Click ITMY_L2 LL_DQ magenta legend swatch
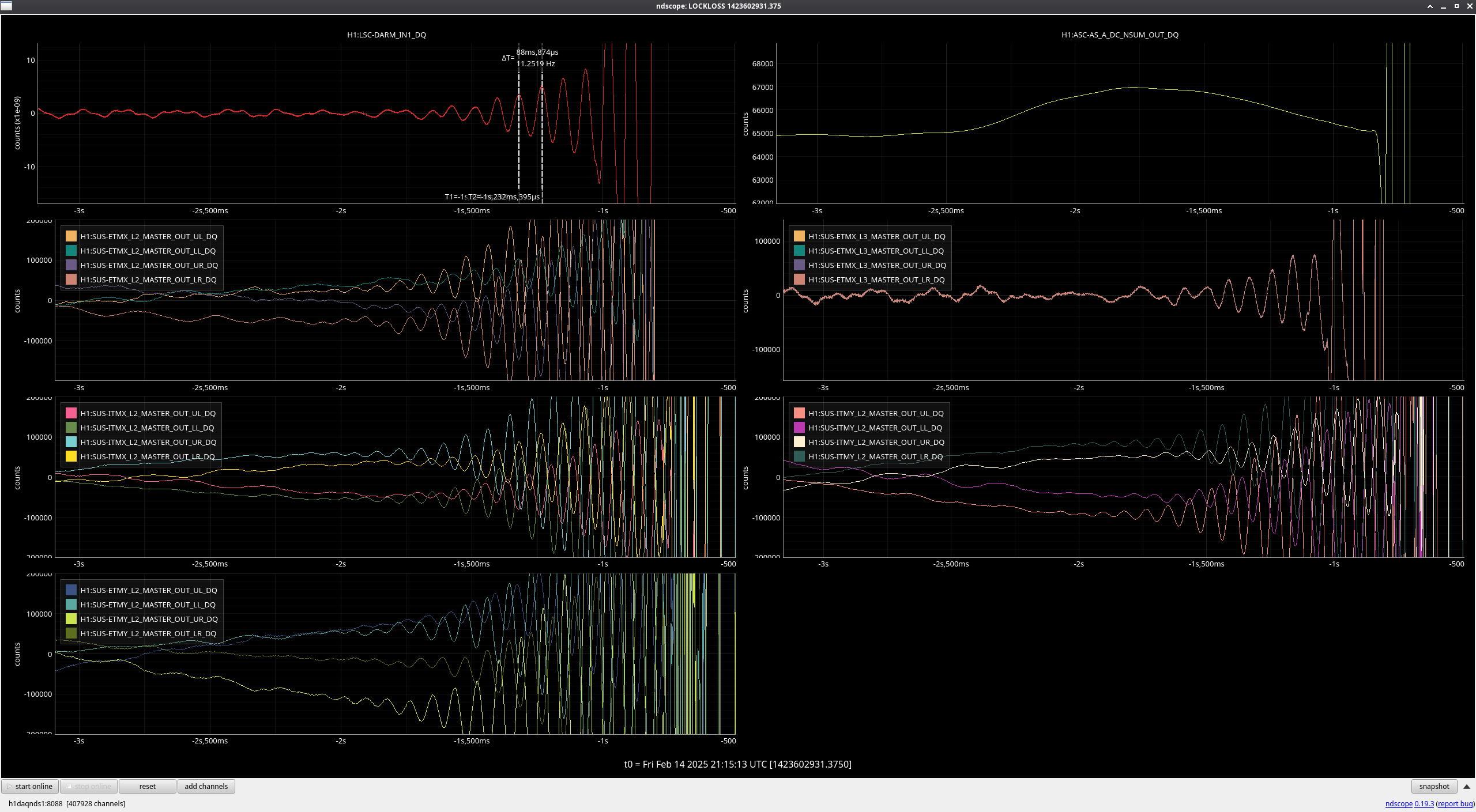The width and height of the screenshot is (1476, 812). (799, 428)
